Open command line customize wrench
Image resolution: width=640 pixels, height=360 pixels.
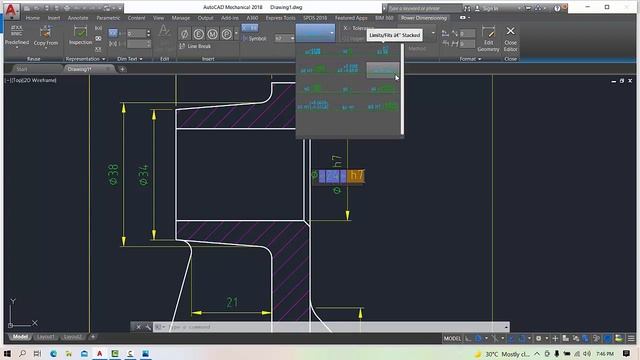pos(148,327)
